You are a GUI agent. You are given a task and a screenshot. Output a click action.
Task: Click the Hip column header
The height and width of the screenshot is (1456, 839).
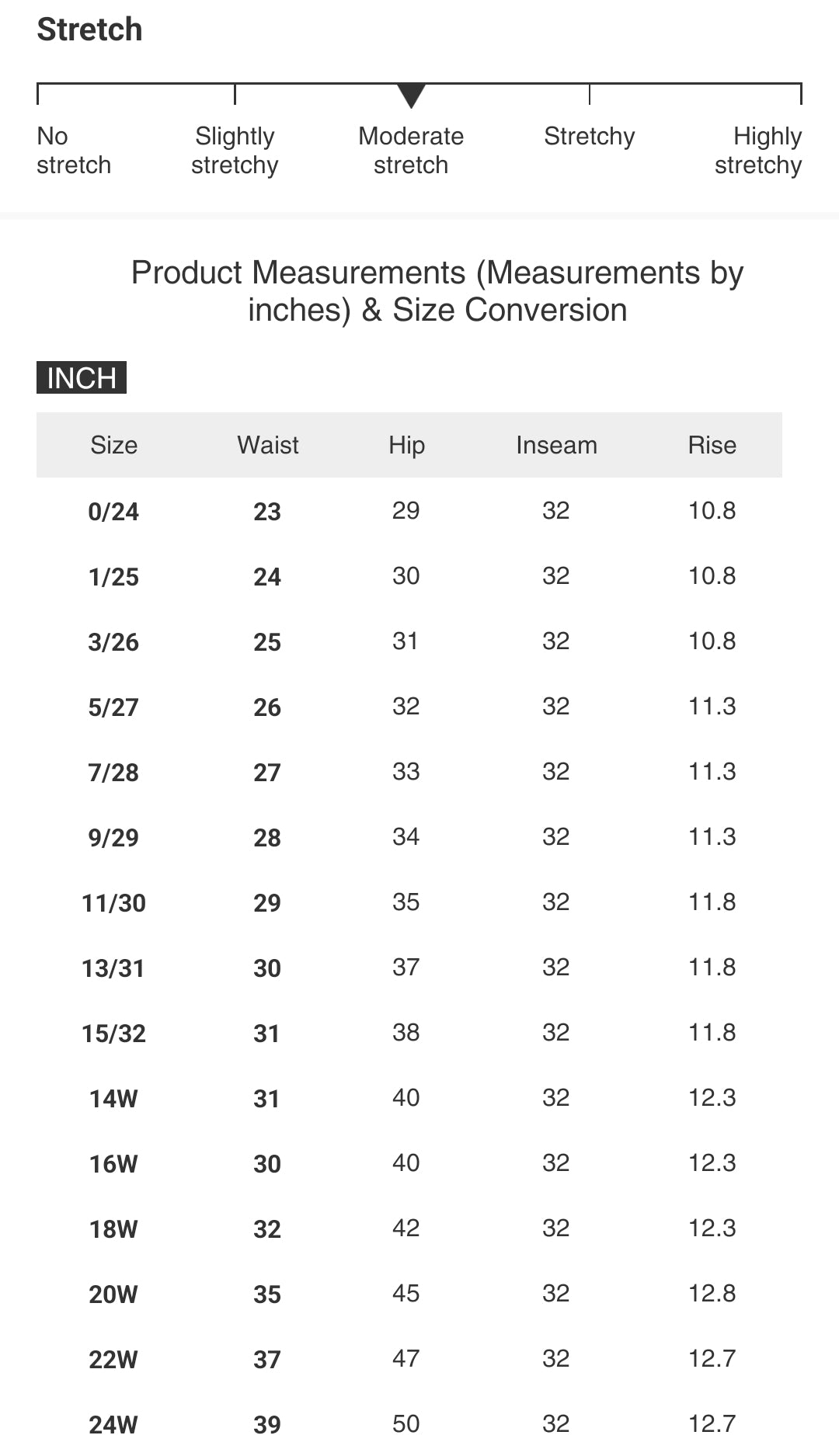(406, 445)
